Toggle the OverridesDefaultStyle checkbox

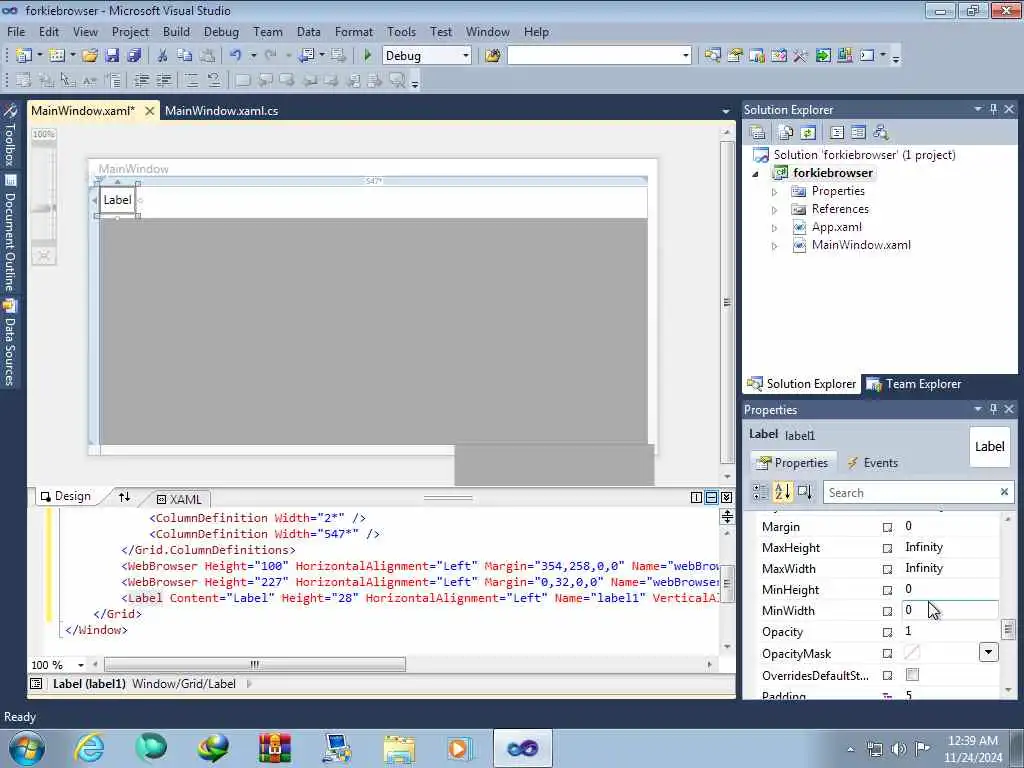(x=912, y=675)
